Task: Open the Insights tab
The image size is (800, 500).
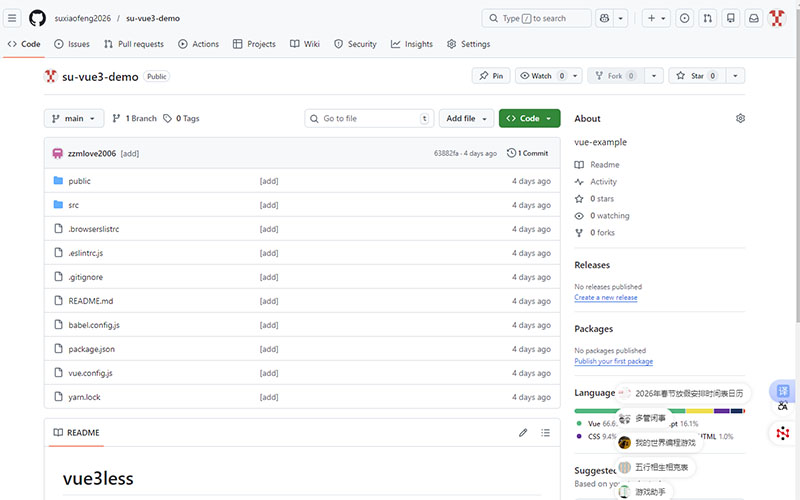Action: click(412, 44)
